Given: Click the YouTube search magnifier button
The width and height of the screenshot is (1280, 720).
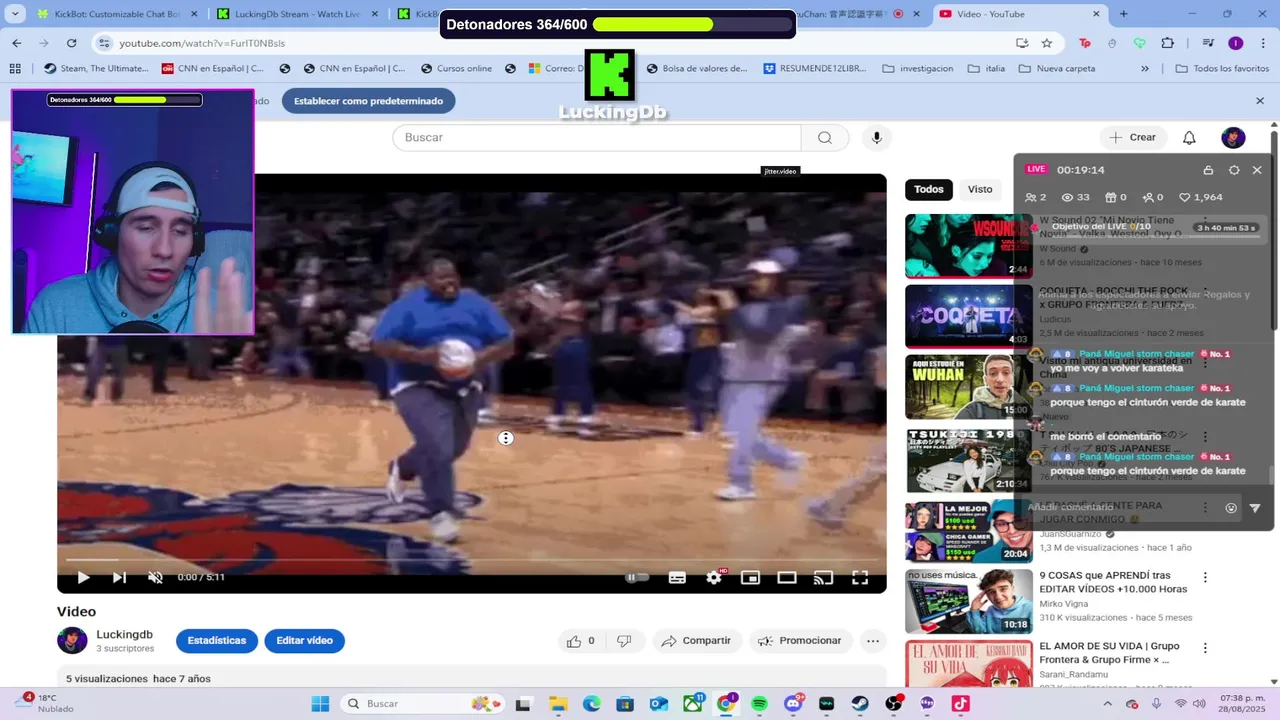Looking at the screenshot, I should click(x=825, y=137).
